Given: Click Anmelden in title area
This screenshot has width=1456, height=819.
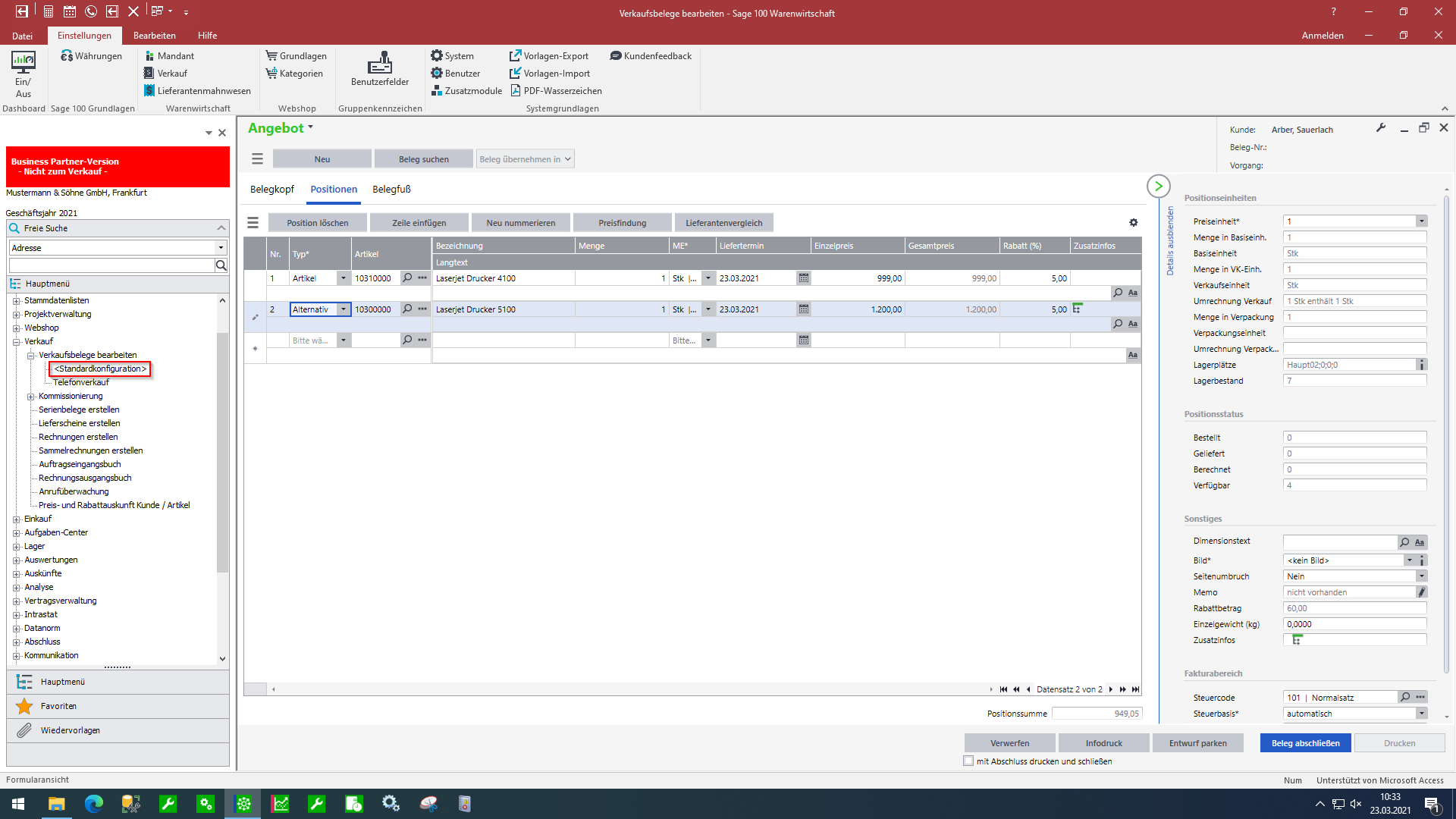Looking at the screenshot, I should pos(1323,36).
